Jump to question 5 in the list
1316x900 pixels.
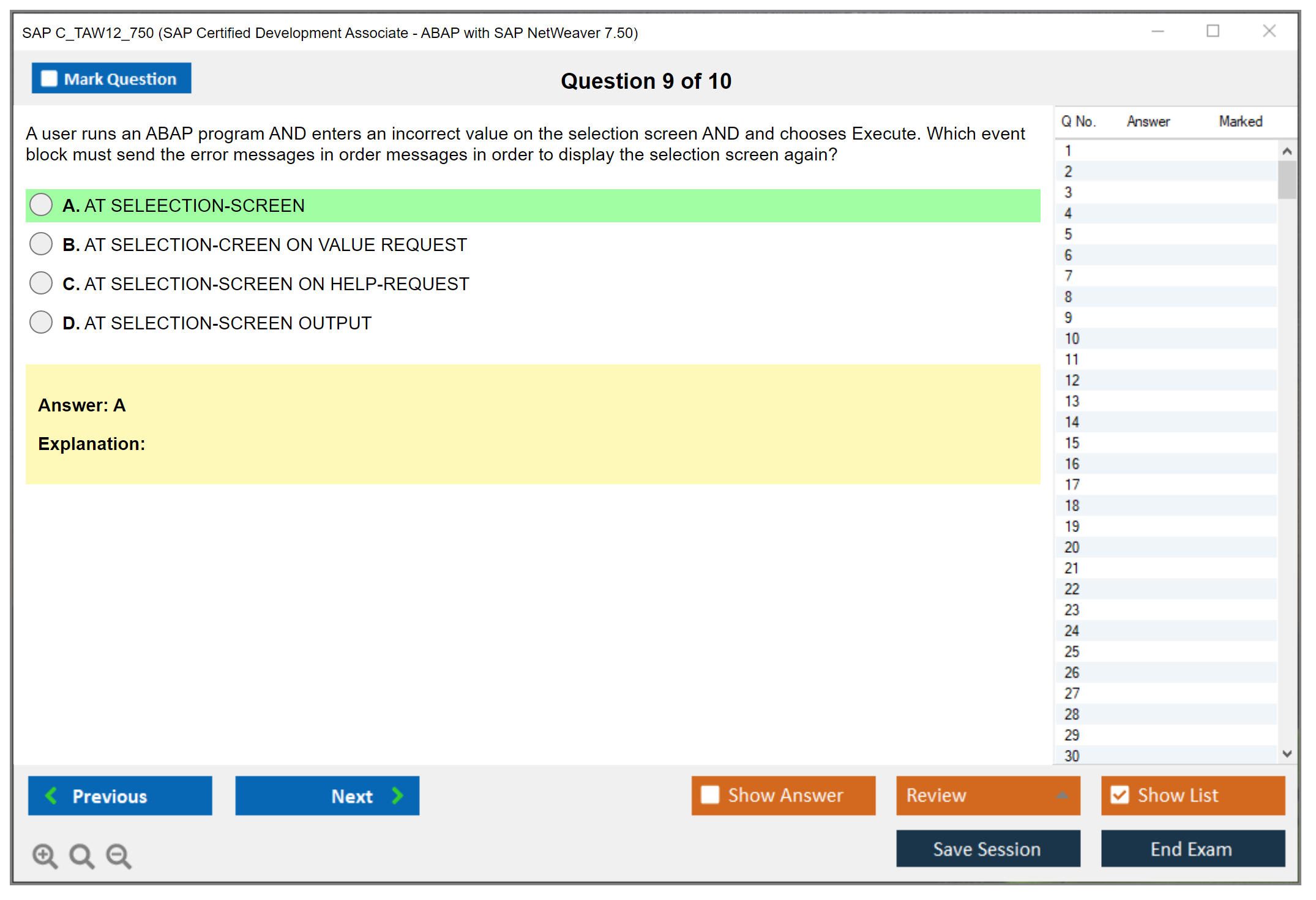click(1068, 234)
